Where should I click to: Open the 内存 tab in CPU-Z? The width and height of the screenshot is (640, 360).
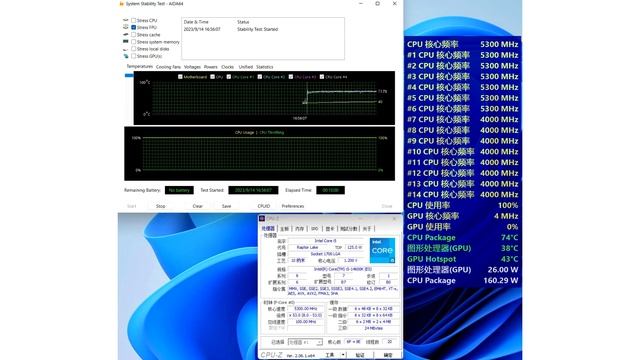coord(300,229)
